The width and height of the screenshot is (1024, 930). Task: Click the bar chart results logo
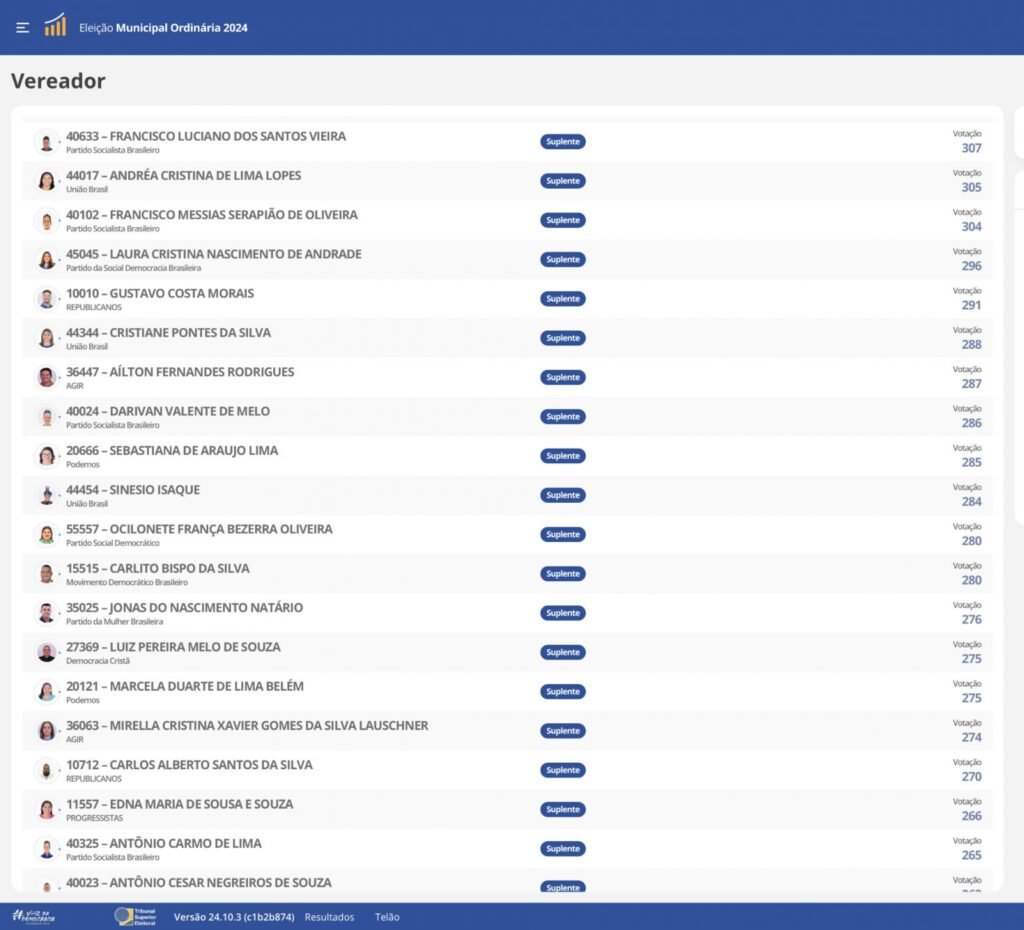click(55, 26)
